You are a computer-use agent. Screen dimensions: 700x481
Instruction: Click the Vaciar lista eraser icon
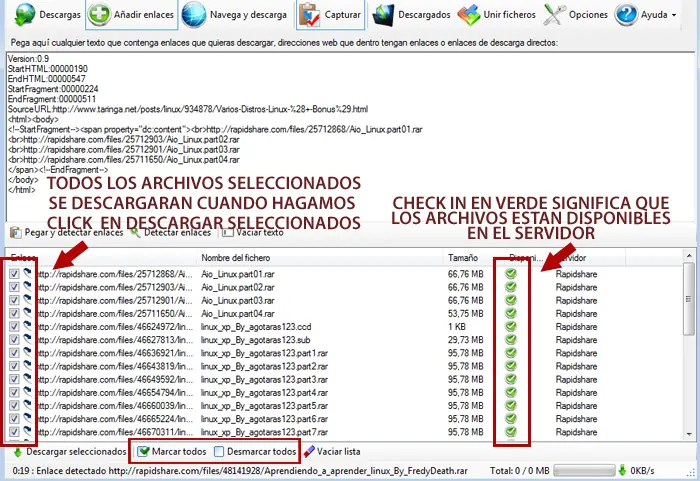tap(308, 452)
